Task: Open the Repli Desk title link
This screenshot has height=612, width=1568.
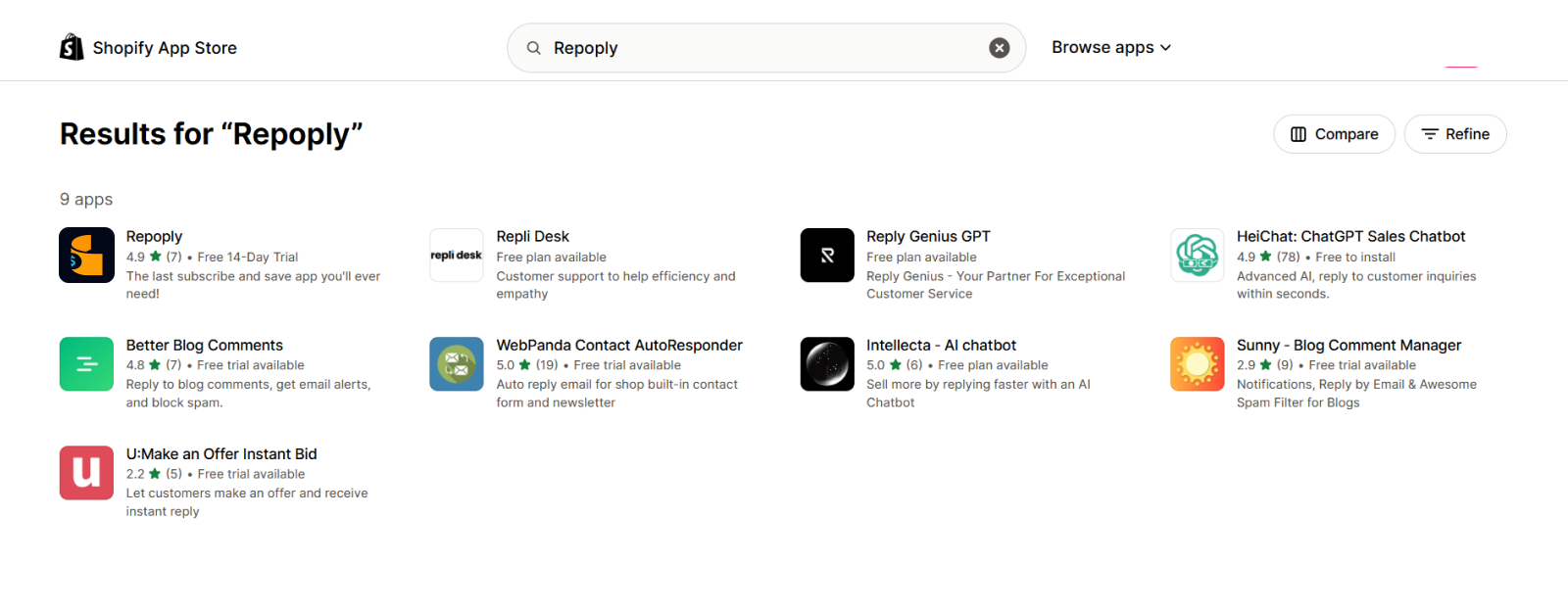Action: [x=532, y=236]
